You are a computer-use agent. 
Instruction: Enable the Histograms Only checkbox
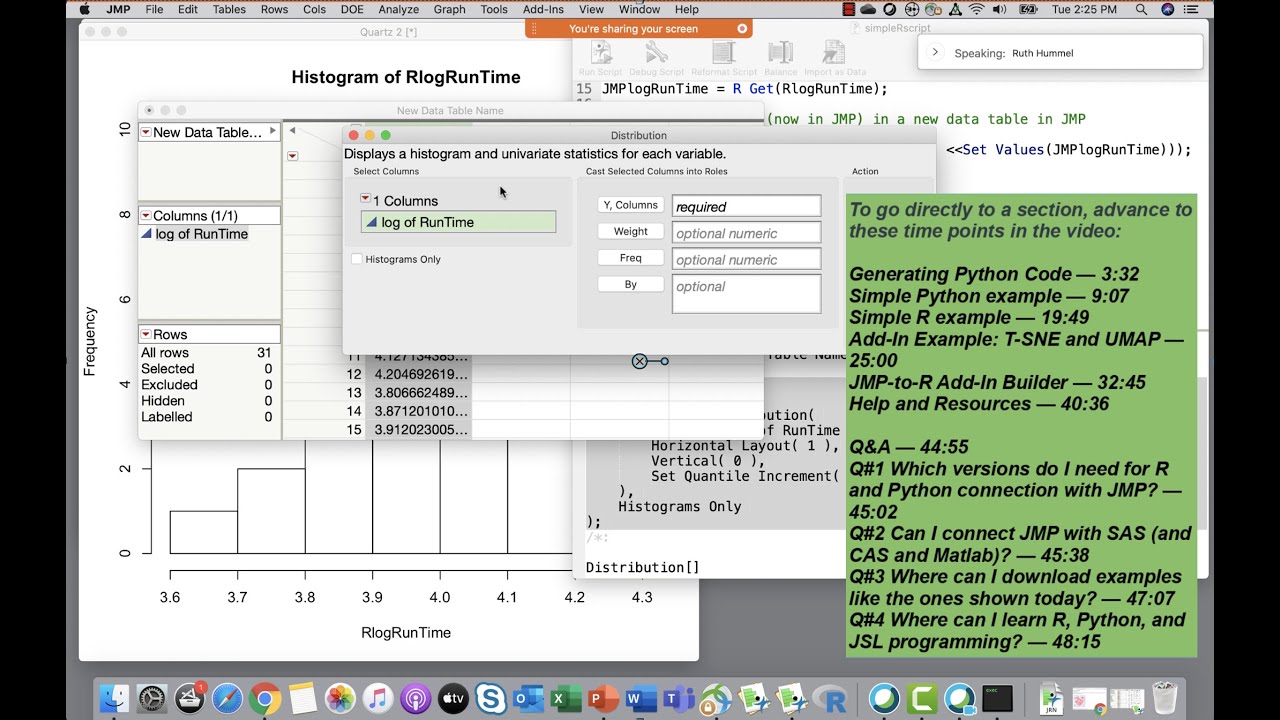[357, 259]
